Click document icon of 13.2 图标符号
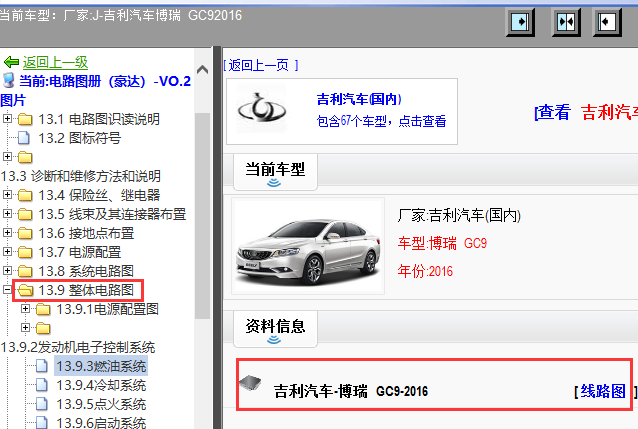This screenshot has height=429, width=638. pyautogui.click(x=24, y=138)
